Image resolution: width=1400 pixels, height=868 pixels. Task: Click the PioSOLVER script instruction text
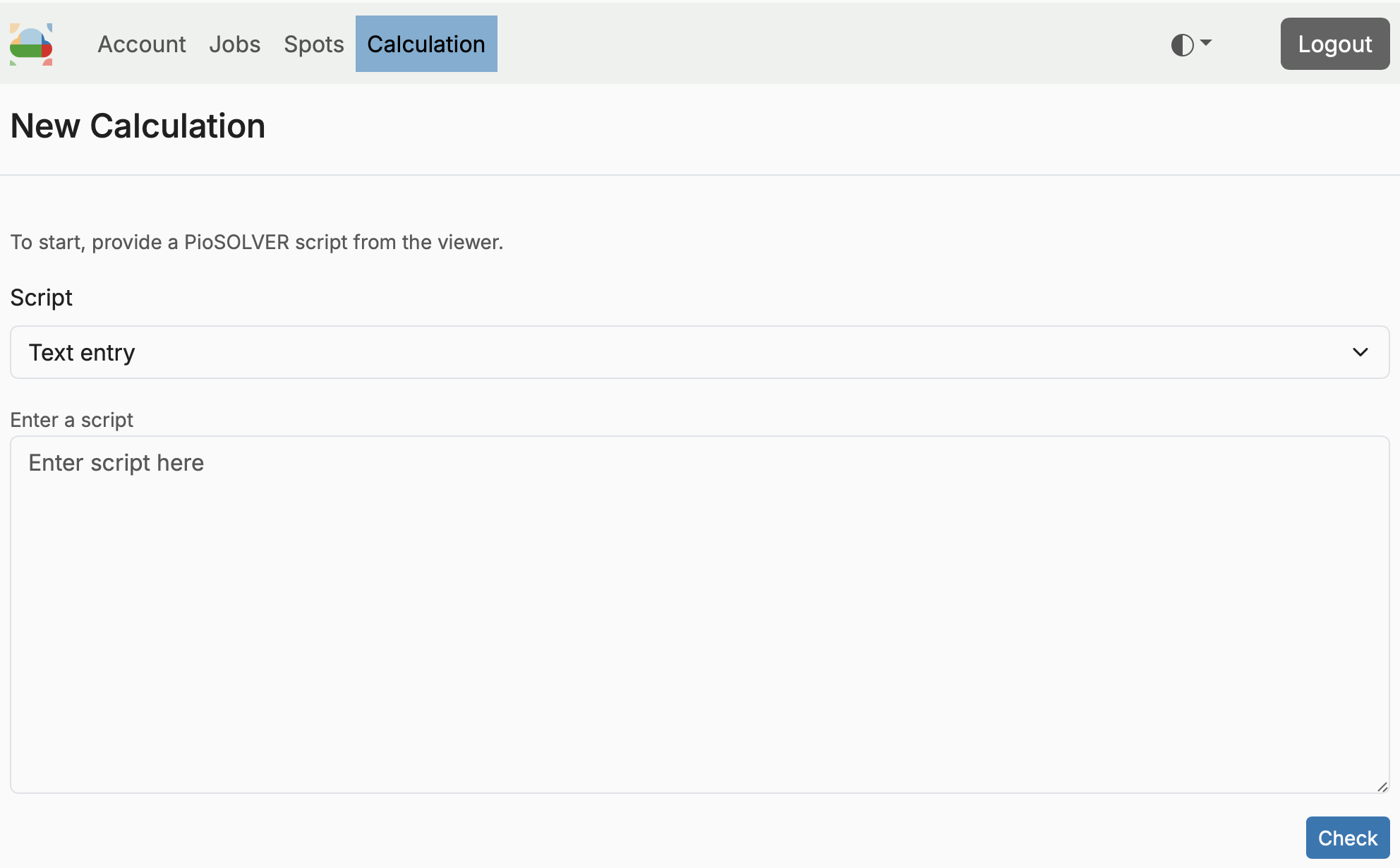257,242
